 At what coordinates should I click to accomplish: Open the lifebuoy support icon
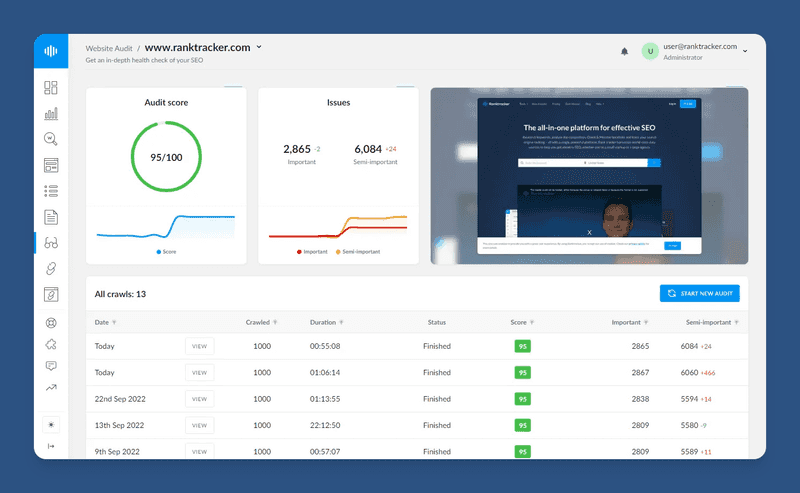coord(51,323)
